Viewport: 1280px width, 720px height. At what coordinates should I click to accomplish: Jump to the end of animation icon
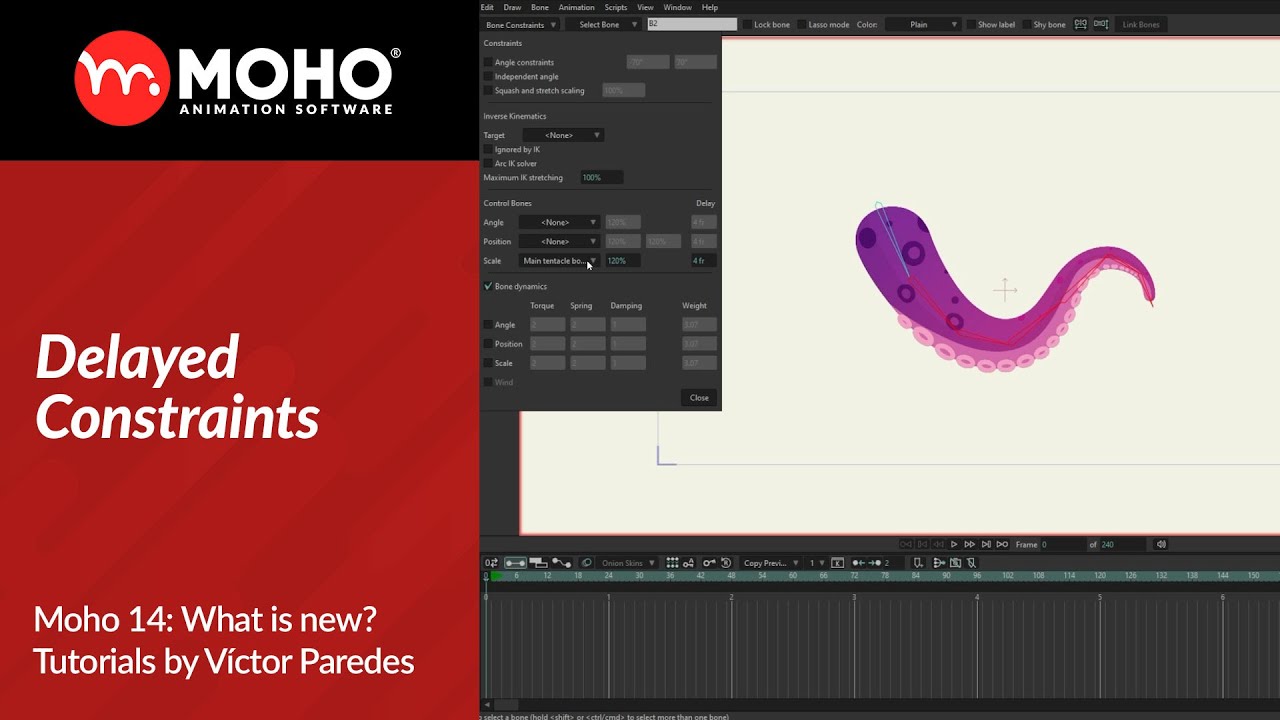coord(986,545)
